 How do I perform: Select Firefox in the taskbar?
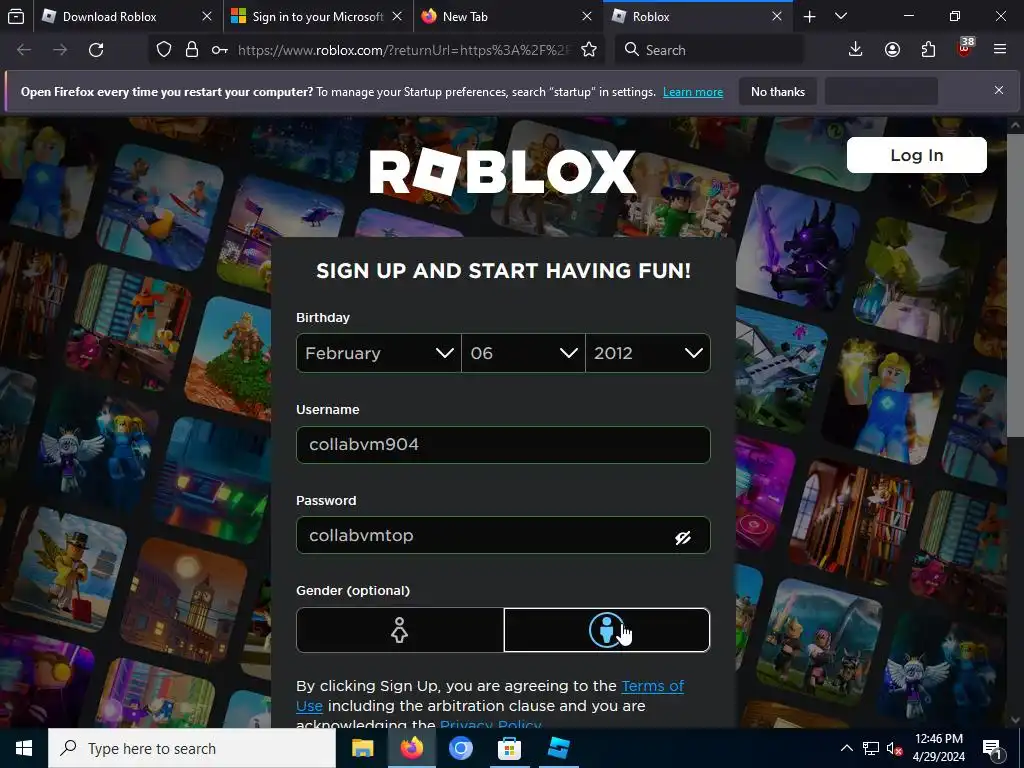[411, 748]
